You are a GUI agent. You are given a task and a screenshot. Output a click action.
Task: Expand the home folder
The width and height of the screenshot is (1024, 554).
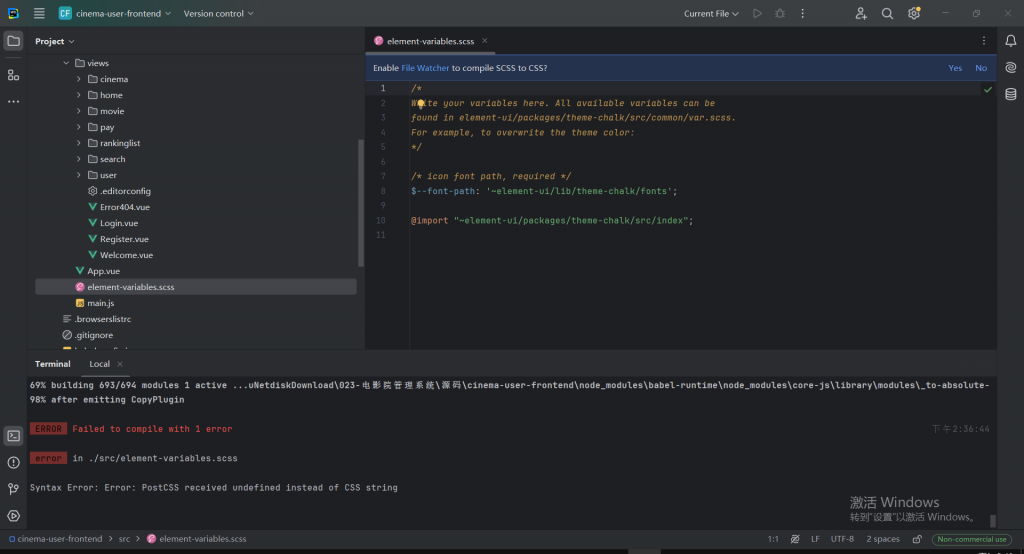coord(79,95)
